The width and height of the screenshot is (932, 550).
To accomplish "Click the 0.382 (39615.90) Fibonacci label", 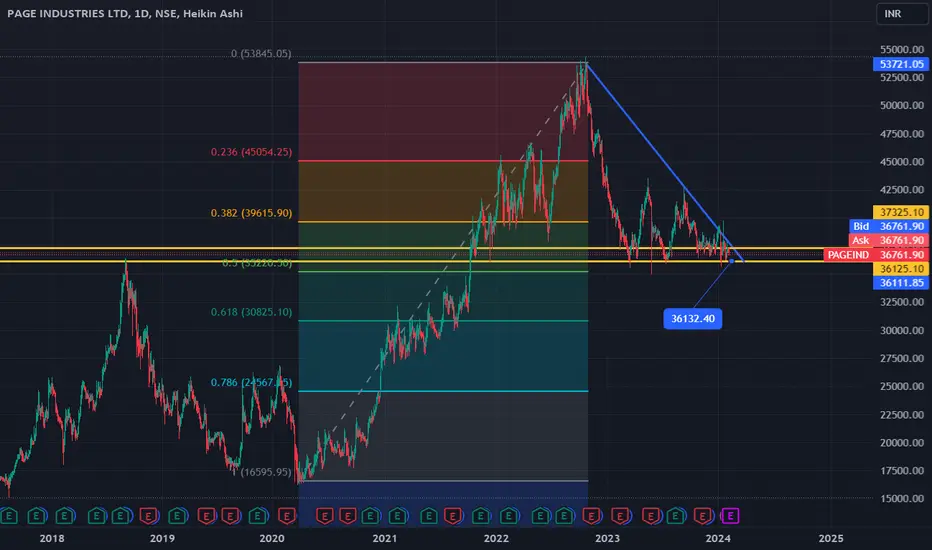I will pyautogui.click(x=251, y=213).
